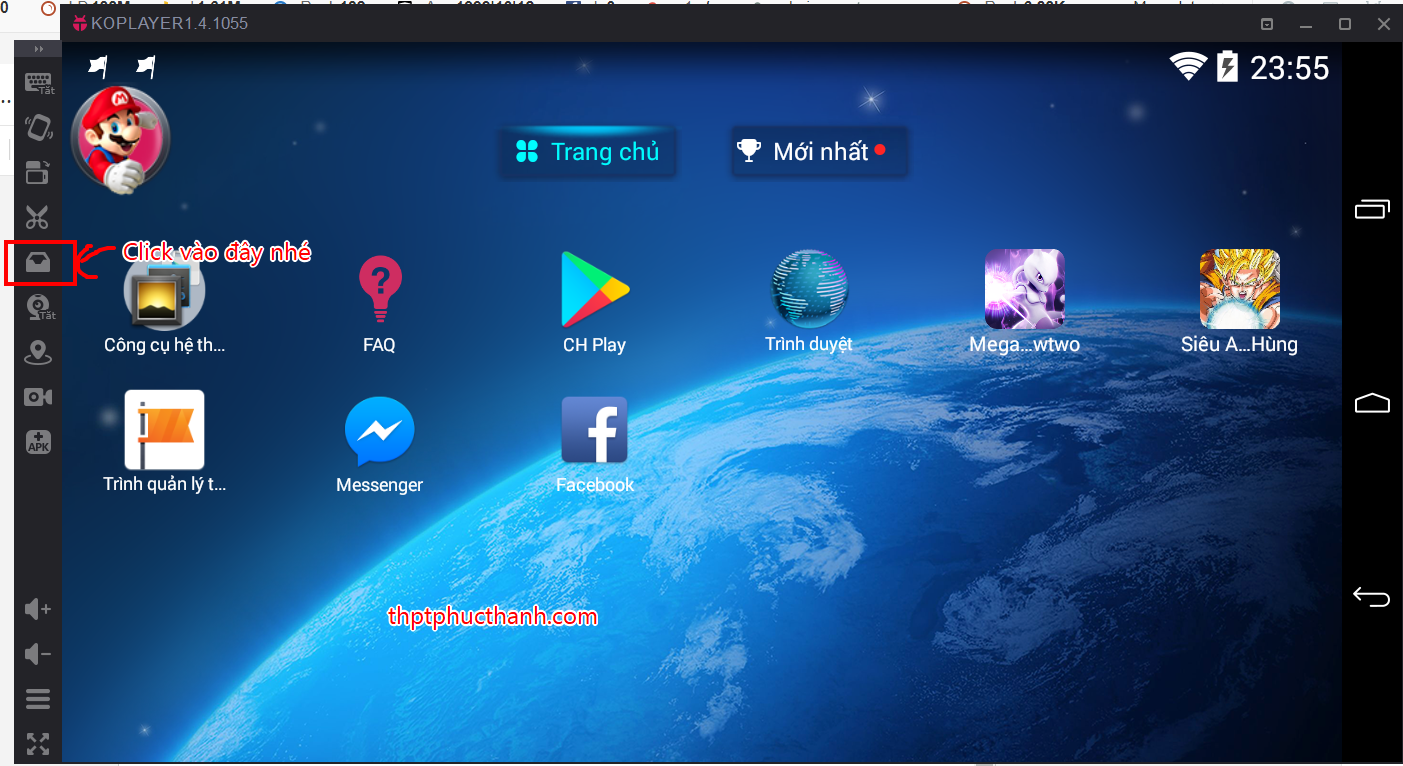Toggle the keyboard mapping sidebar icon
Screen dimensions: 1403x766
pos(39,83)
